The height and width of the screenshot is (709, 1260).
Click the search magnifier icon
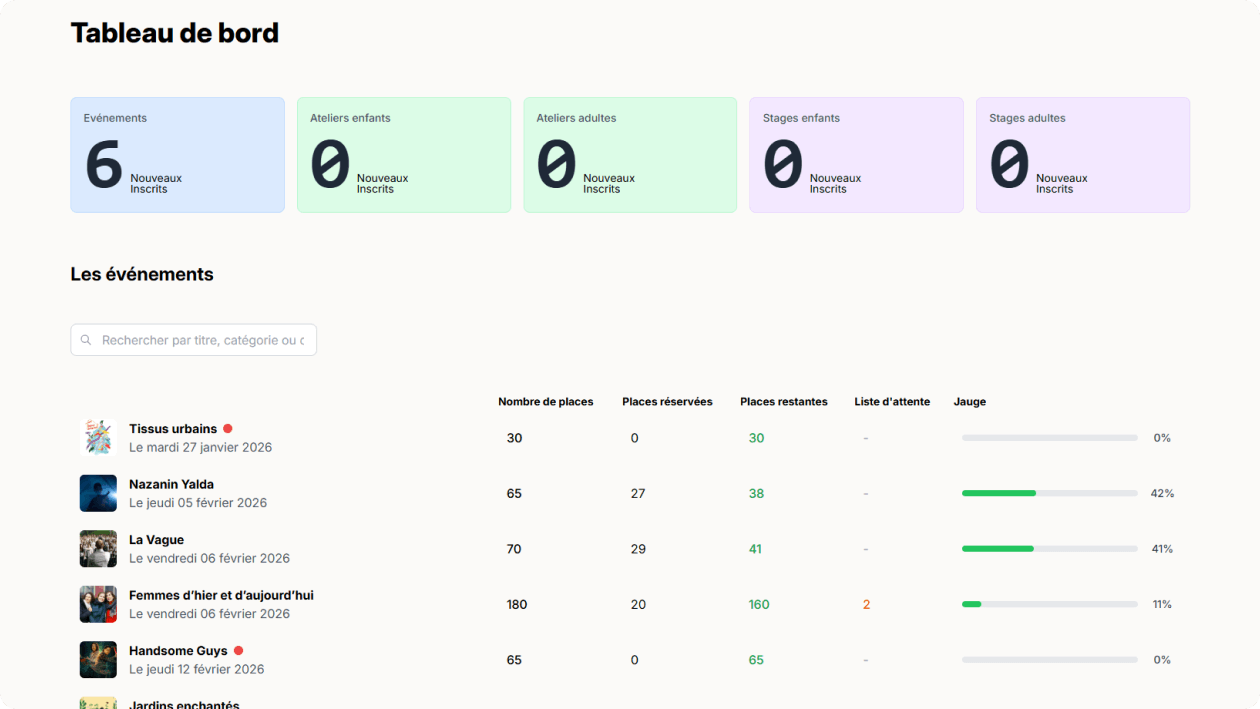tap(86, 340)
